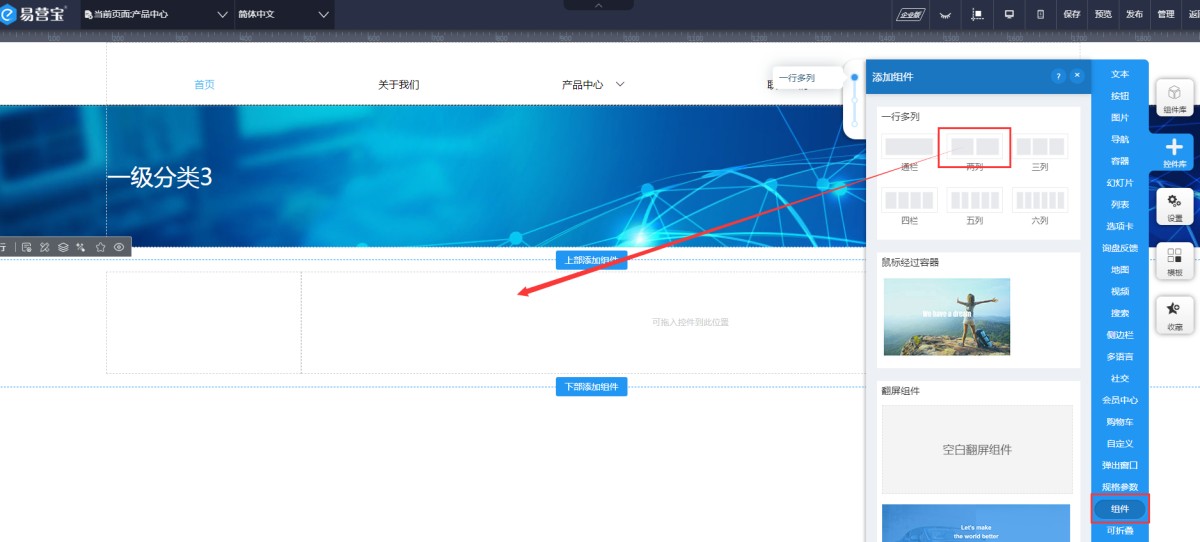
Task: Click the 企业版 badge in top bar
Action: pos(909,14)
